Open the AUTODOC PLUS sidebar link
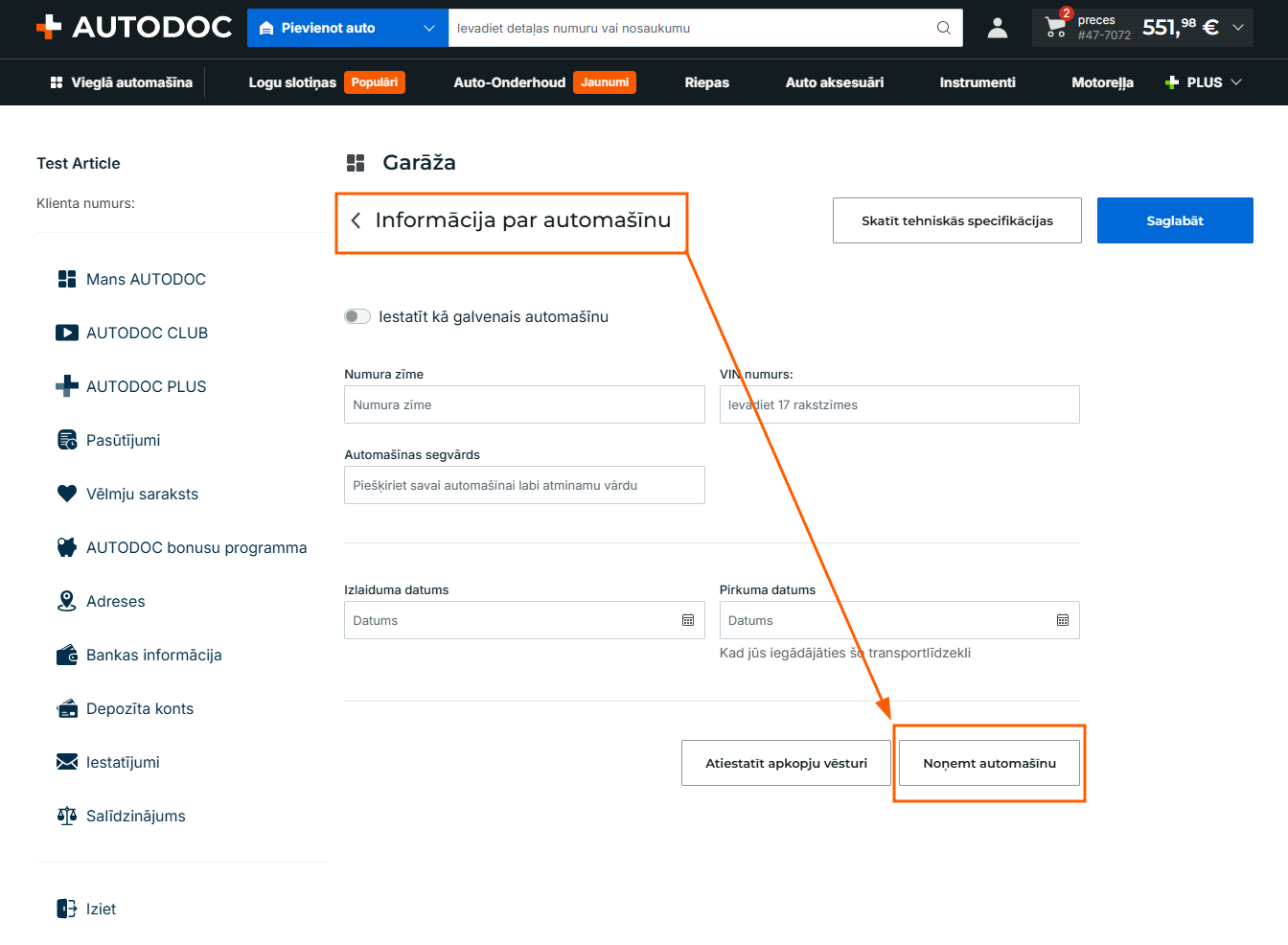 pos(146,386)
